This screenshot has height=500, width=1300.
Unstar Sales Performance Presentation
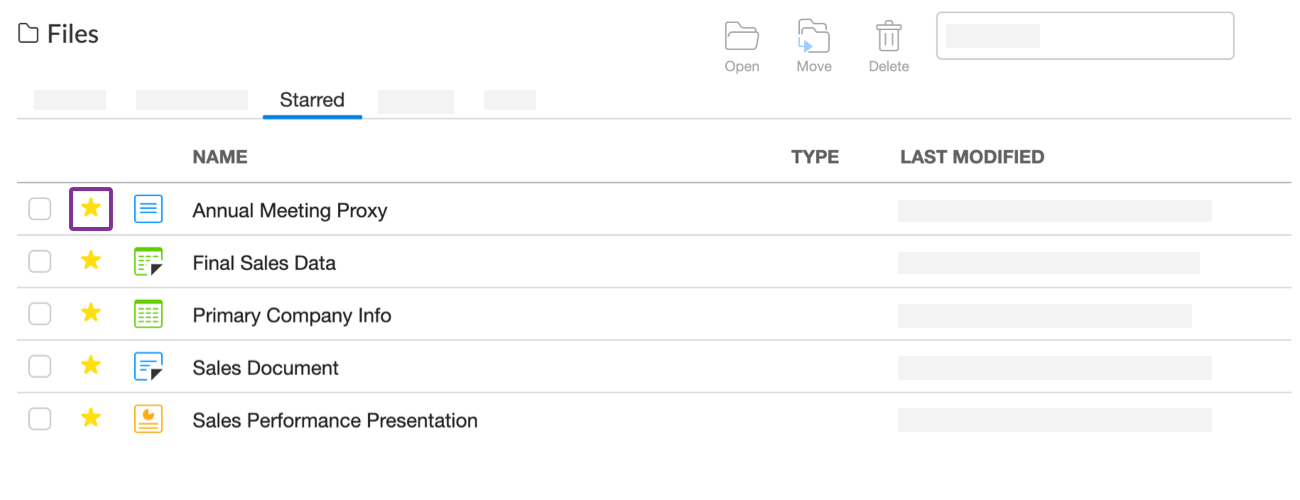click(91, 418)
